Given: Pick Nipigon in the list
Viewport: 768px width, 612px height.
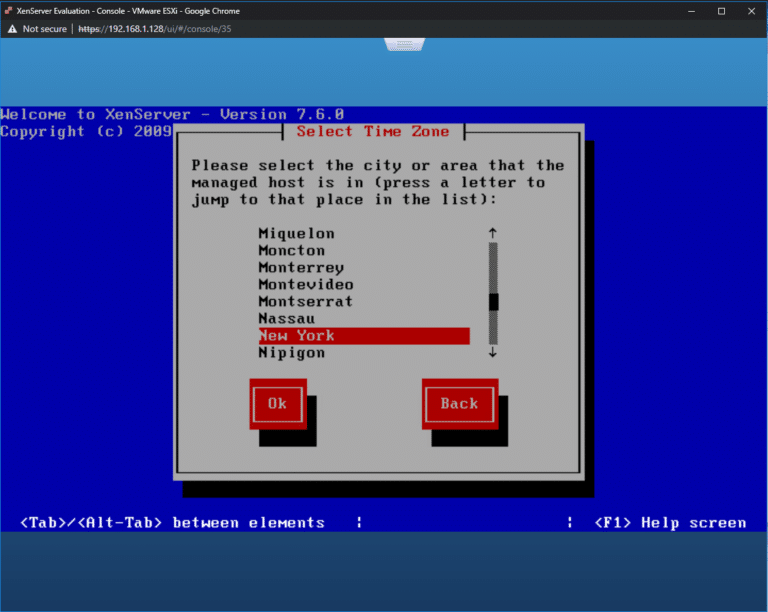Looking at the screenshot, I should click(292, 353).
